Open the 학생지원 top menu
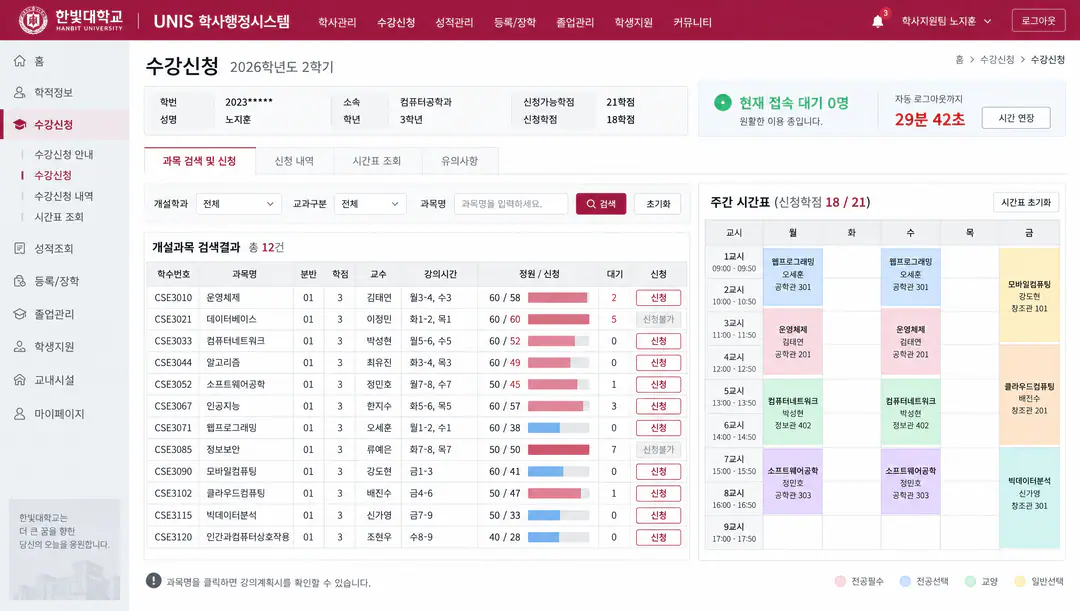The image size is (1080, 611). (634, 22)
